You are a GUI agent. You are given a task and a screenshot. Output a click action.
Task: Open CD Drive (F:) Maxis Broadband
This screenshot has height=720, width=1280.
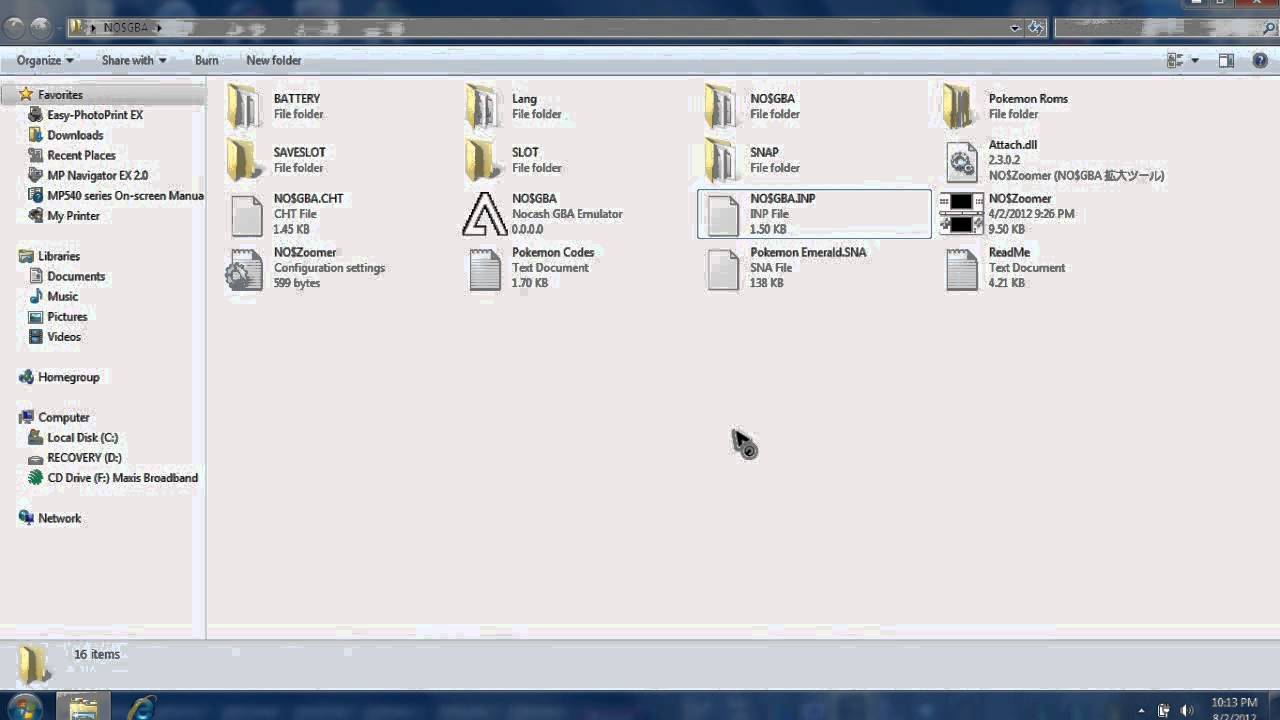click(x=122, y=478)
